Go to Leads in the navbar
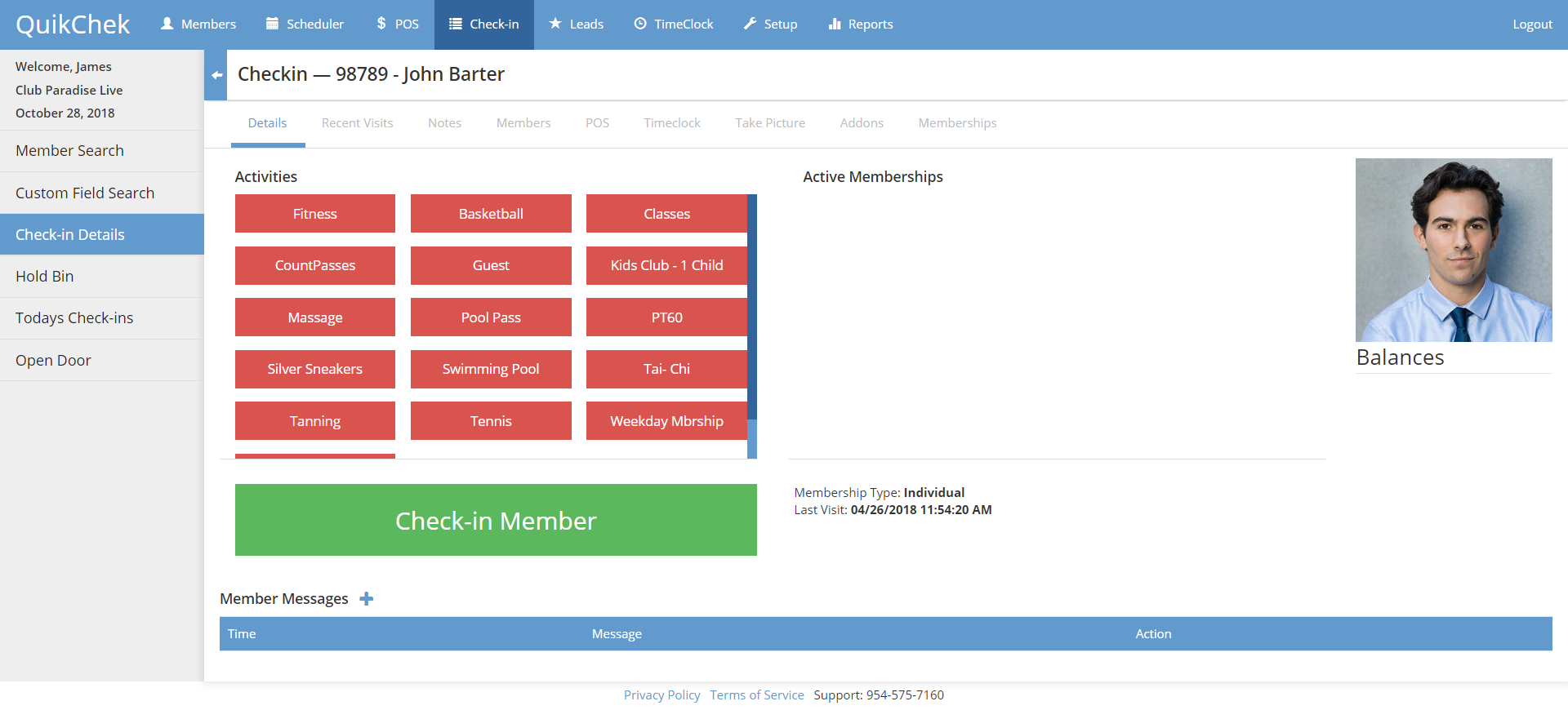Image resolution: width=1568 pixels, height=719 pixels. (576, 24)
